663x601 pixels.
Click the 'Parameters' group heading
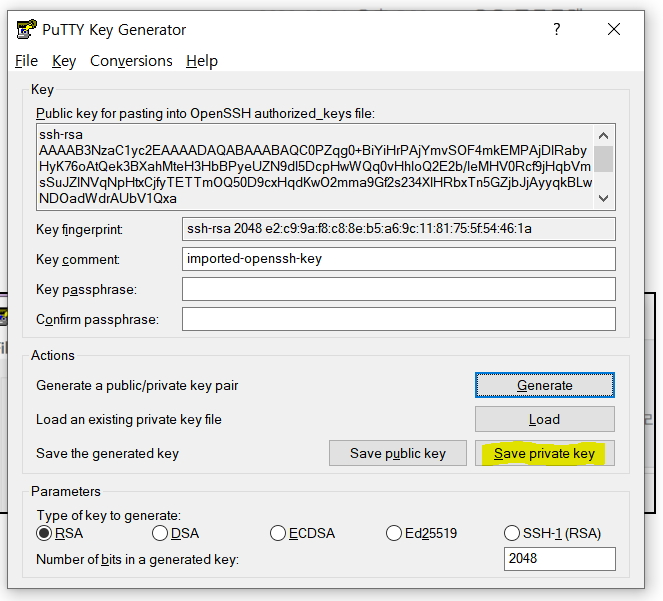pos(66,491)
